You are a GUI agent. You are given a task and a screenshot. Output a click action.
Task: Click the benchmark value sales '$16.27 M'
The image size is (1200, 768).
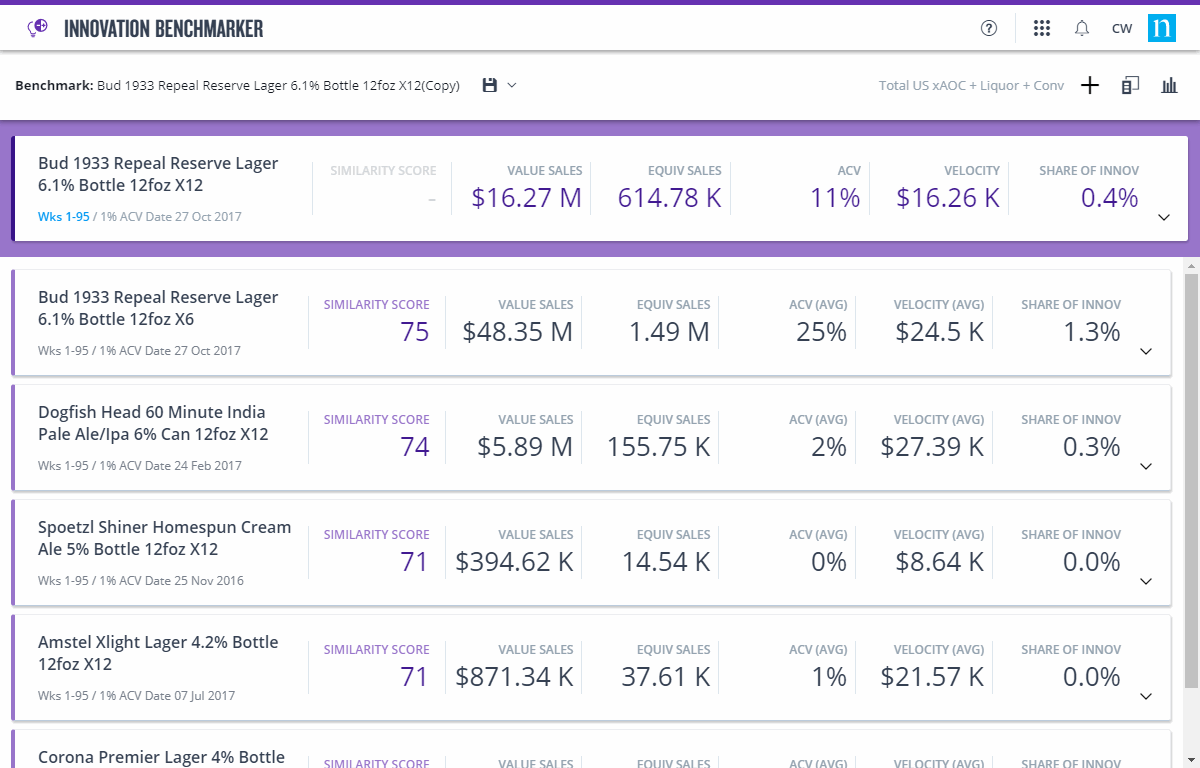tap(527, 198)
